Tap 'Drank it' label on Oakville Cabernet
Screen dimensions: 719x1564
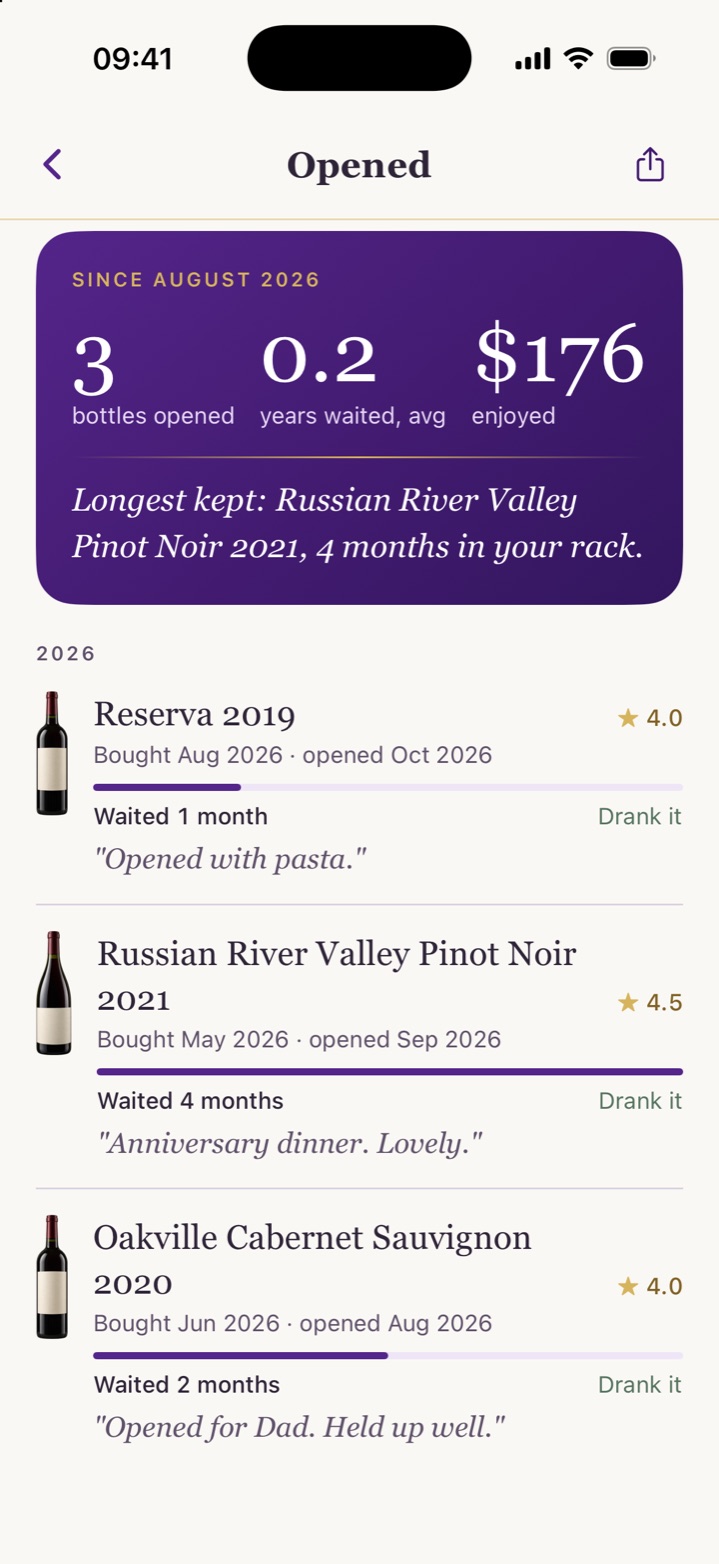640,1385
